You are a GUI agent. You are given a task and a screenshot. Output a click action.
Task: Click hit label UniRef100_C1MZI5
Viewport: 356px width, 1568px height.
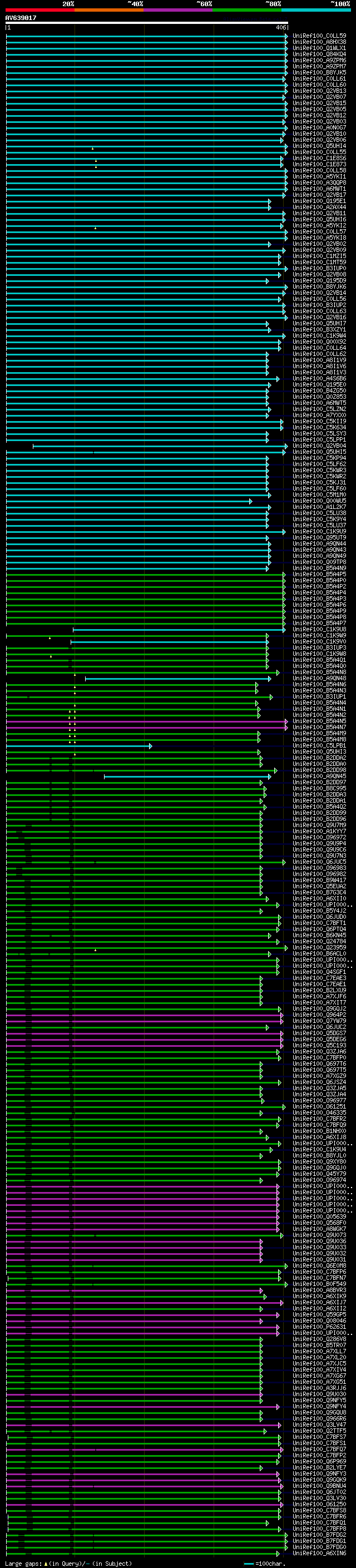pos(319,256)
